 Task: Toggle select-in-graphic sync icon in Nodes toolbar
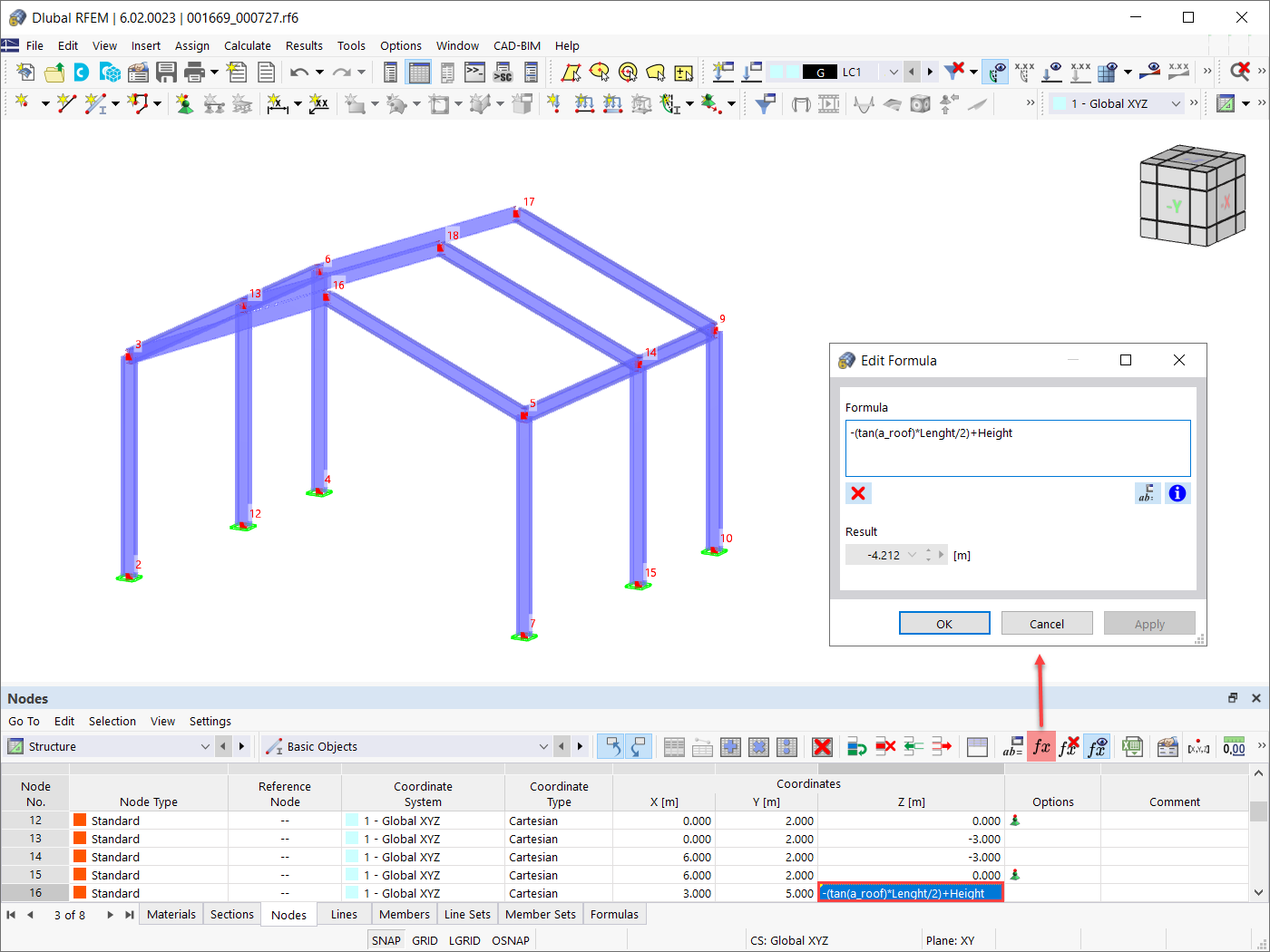click(612, 747)
